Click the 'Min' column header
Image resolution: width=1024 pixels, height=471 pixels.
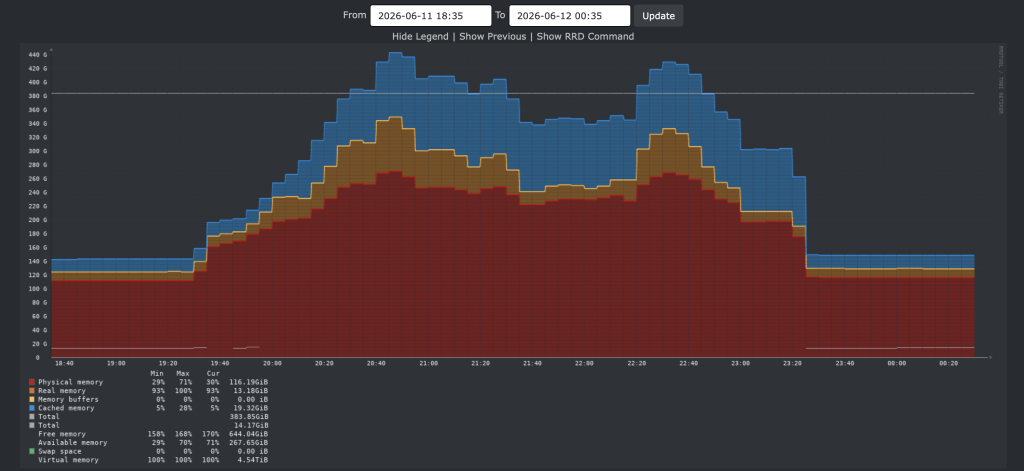157,373
